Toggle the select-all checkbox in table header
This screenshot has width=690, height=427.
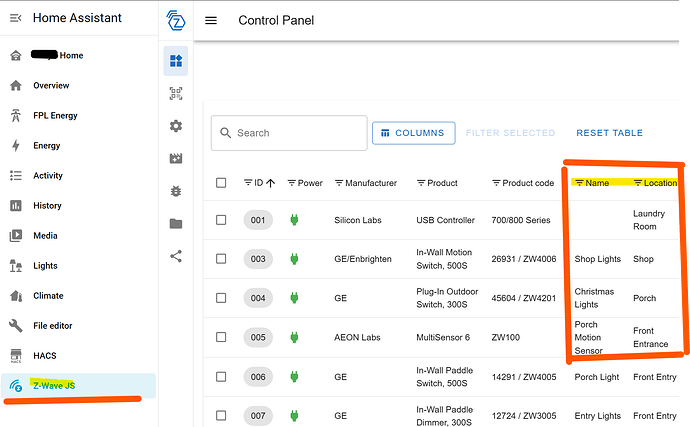(x=221, y=183)
